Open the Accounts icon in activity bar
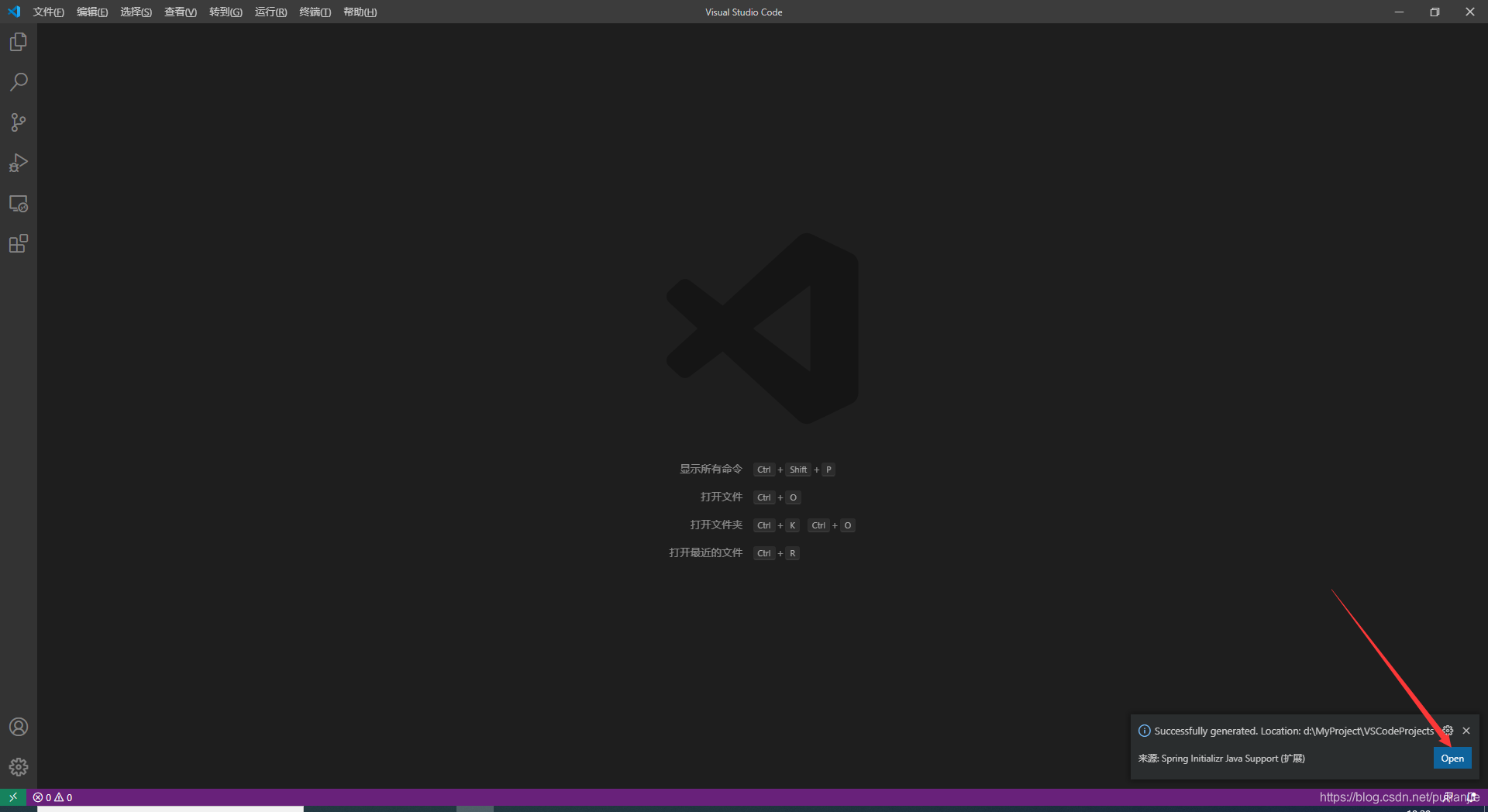The height and width of the screenshot is (812, 1488). tap(19, 727)
